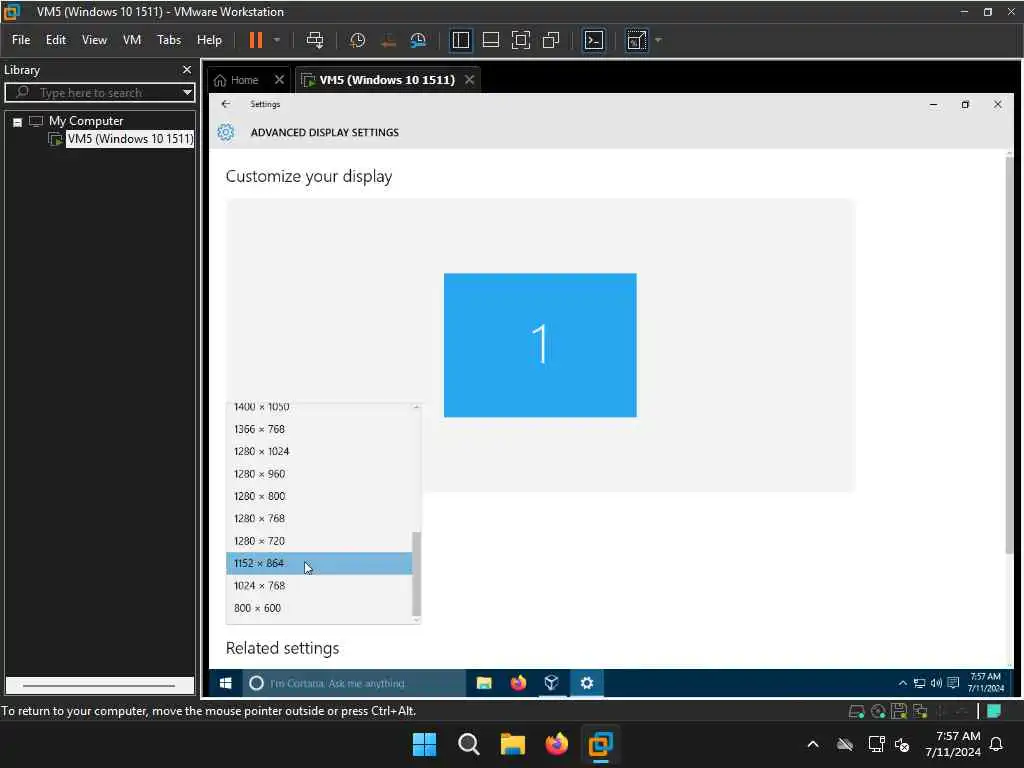Image resolution: width=1024 pixels, height=768 pixels.
Task: Select My Computer in the library
Action: click(86, 121)
